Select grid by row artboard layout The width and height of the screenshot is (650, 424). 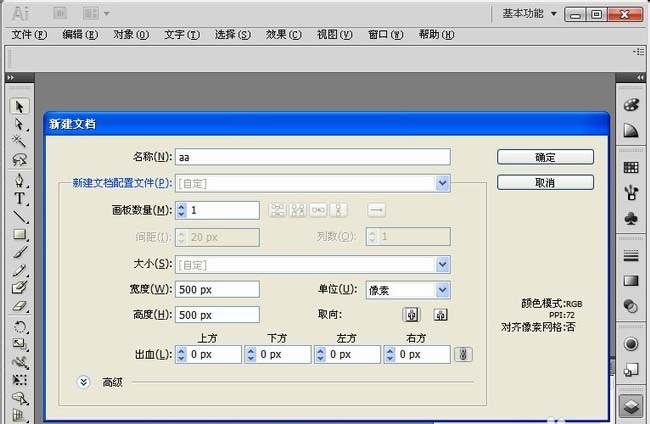point(278,210)
